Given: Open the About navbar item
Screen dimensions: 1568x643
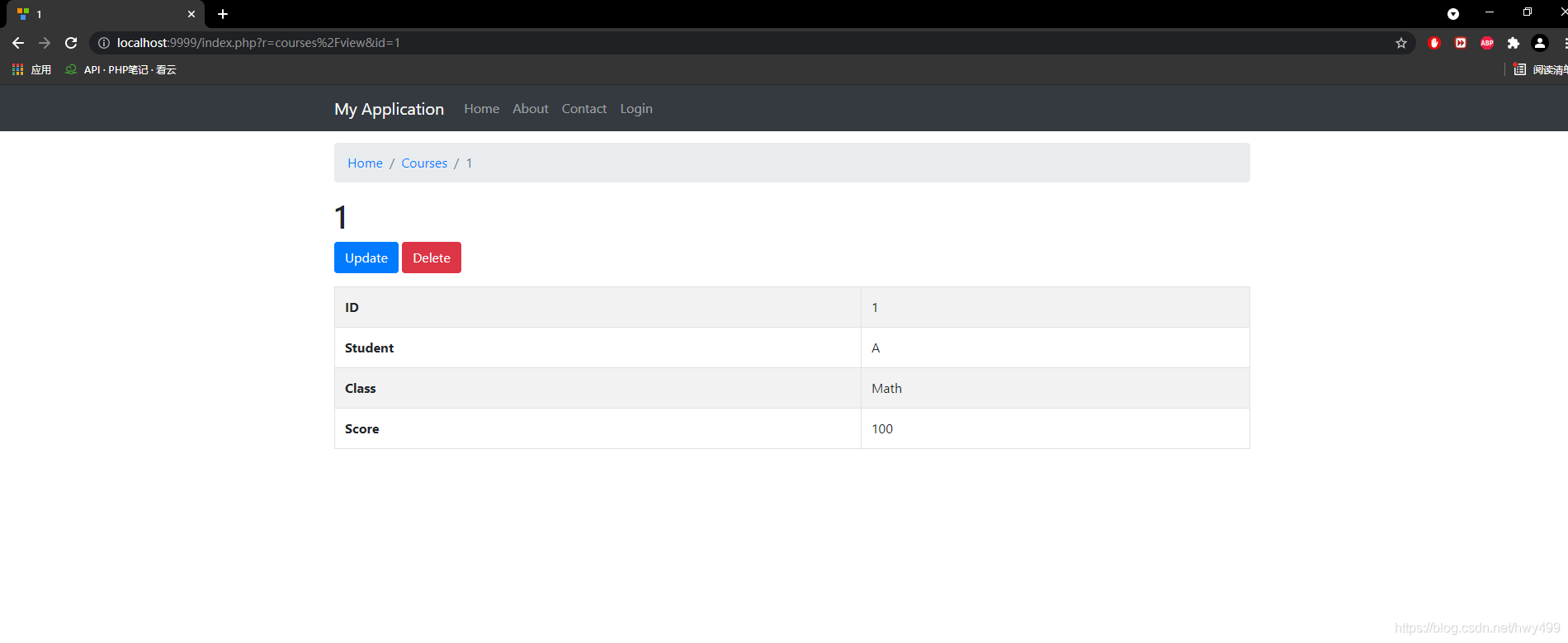Looking at the screenshot, I should pyautogui.click(x=531, y=109).
